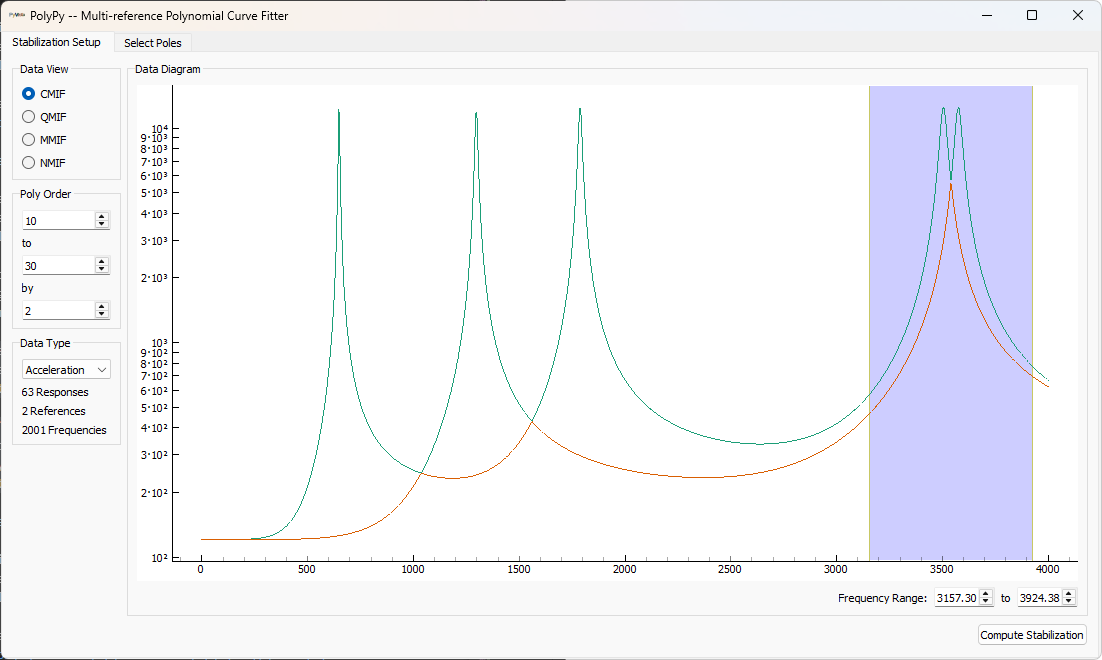The width and height of the screenshot is (1102, 660).
Task: Click the minimum poly order field showing 10
Action: [58, 220]
